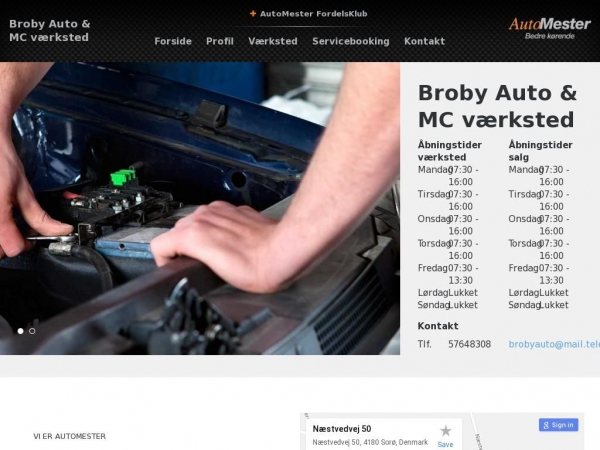Screen dimensions: 600x450
Task: Open Servicebooking from the navigation
Action: click(351, 41)
